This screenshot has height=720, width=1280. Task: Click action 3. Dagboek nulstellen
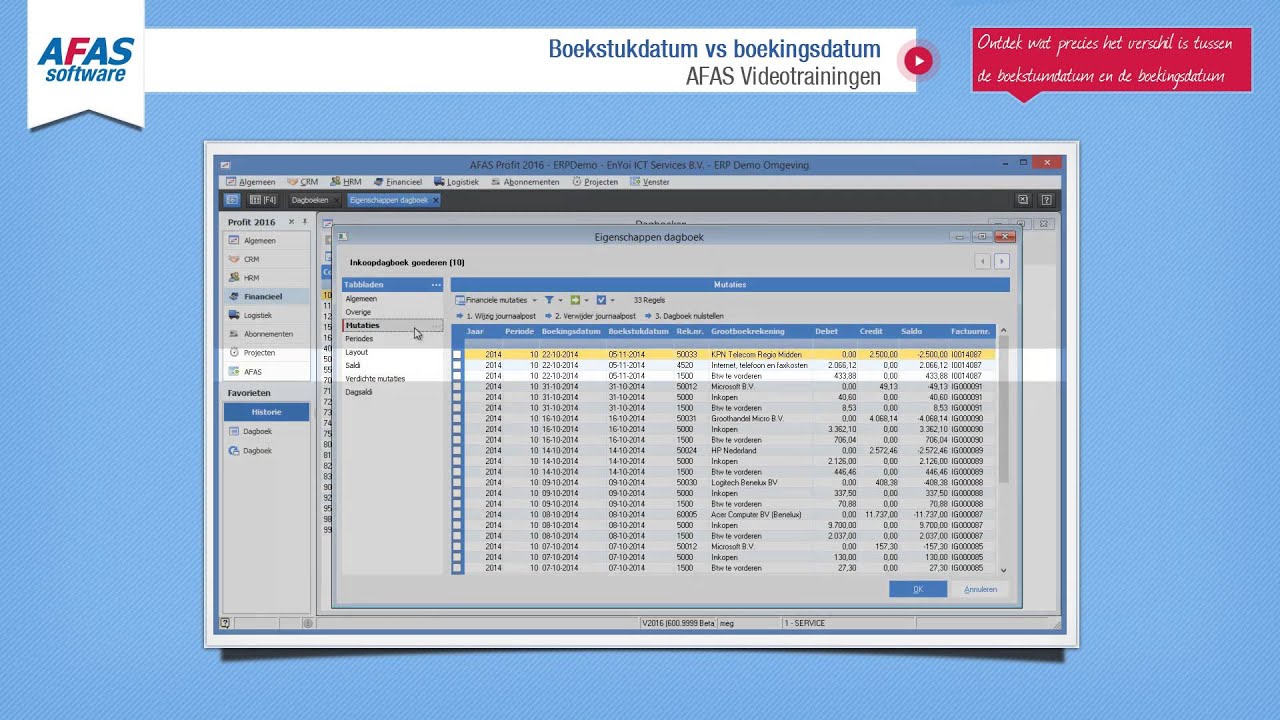(x=684, y=316)
